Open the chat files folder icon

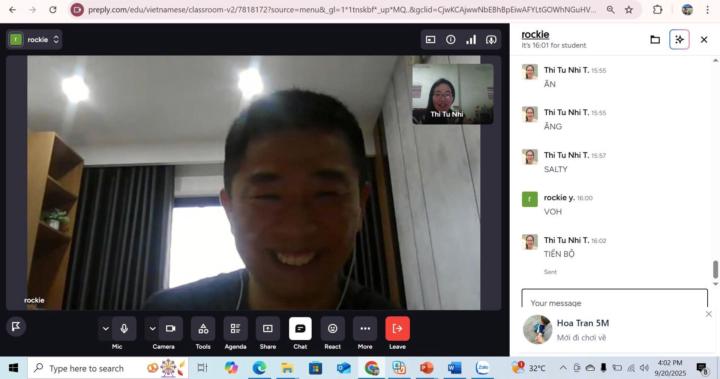(655, 40)
